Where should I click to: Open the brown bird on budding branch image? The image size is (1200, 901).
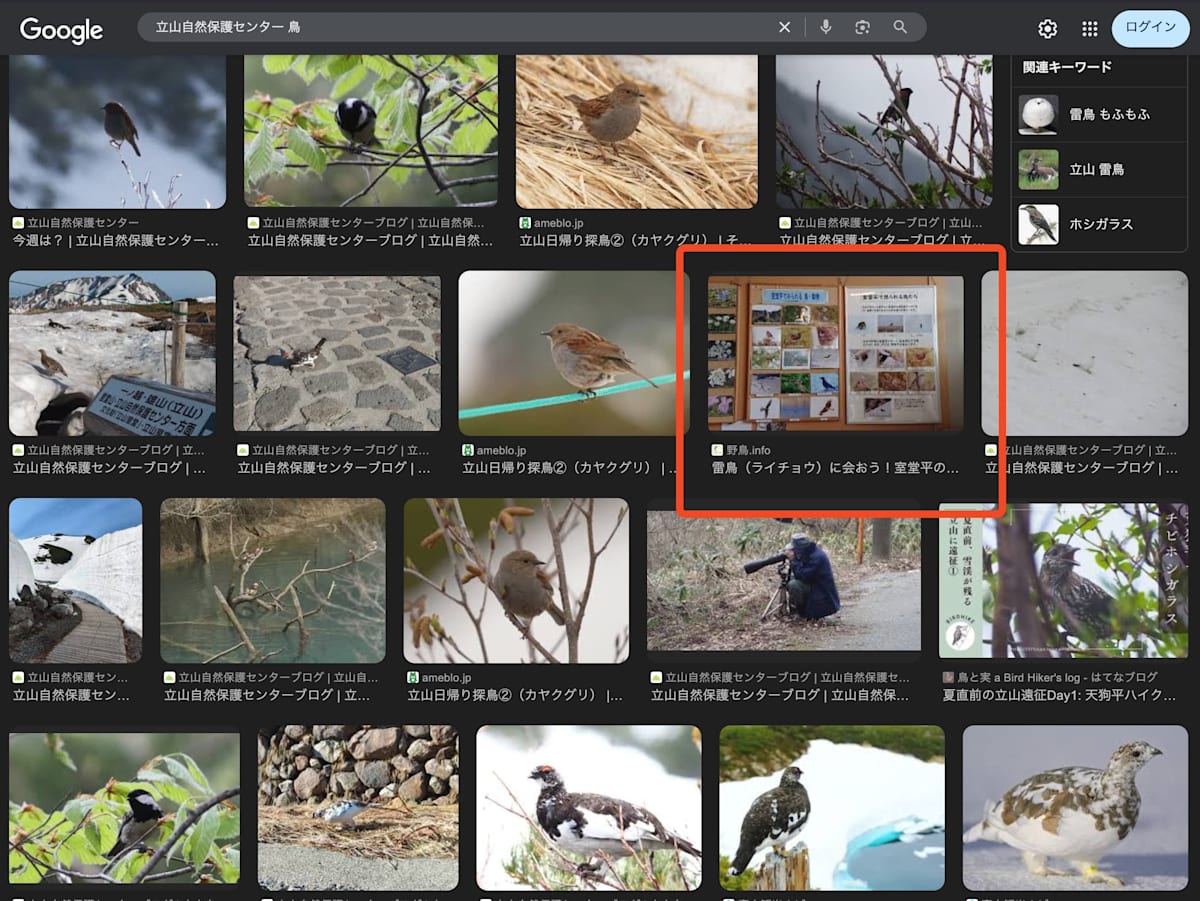516,581
